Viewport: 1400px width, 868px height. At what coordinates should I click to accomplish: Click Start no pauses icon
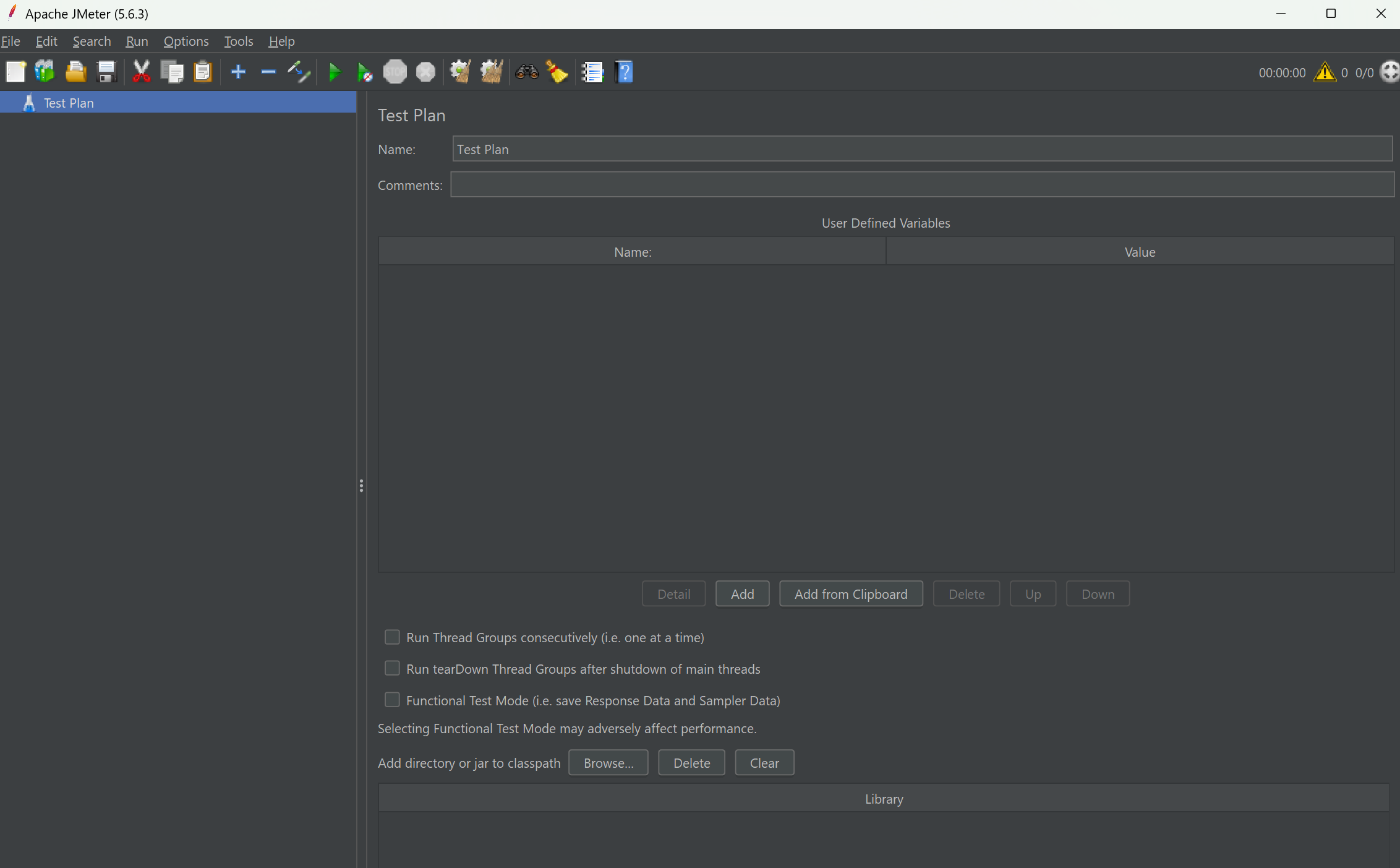coord(365,72)
